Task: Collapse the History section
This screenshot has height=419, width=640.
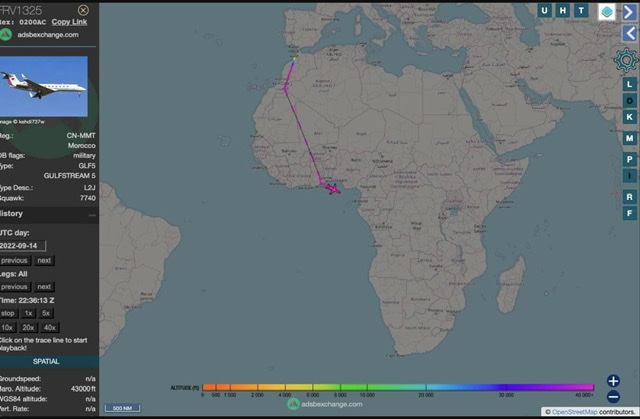Action: [x=92, y=214]
